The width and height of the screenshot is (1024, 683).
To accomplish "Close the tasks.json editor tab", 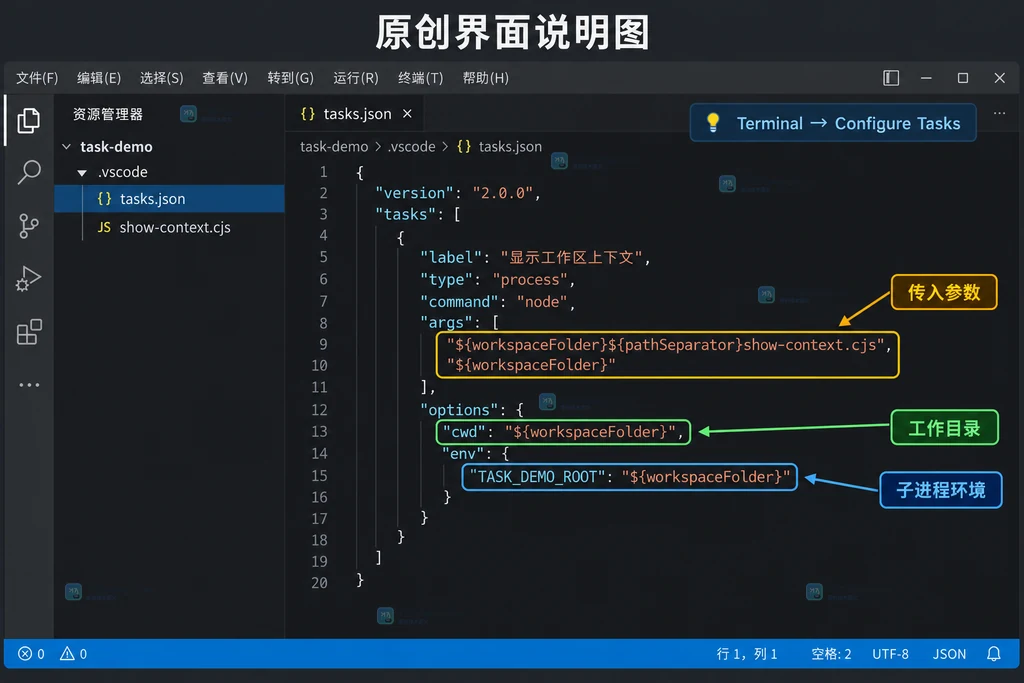I will tap(407, 114).
